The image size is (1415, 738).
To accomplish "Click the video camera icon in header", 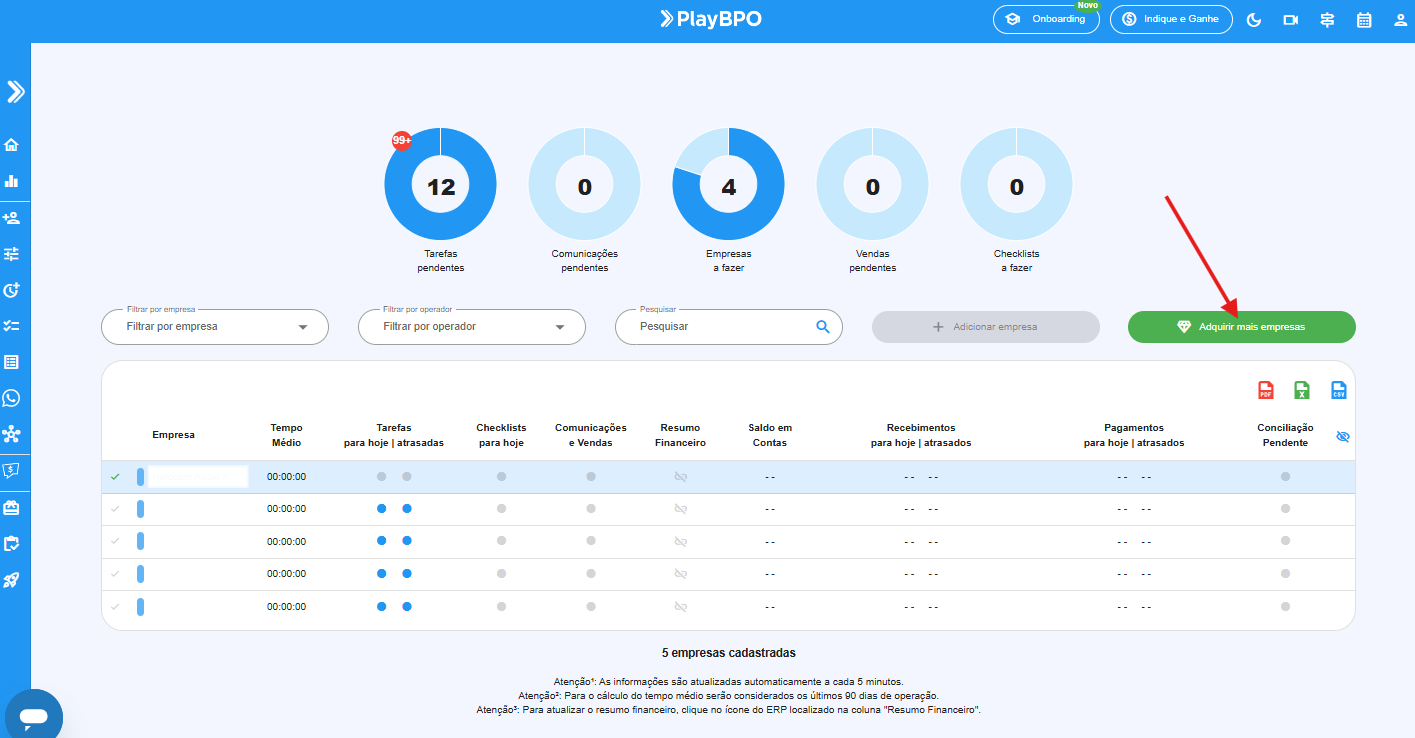I will [x=1291, y=20].
